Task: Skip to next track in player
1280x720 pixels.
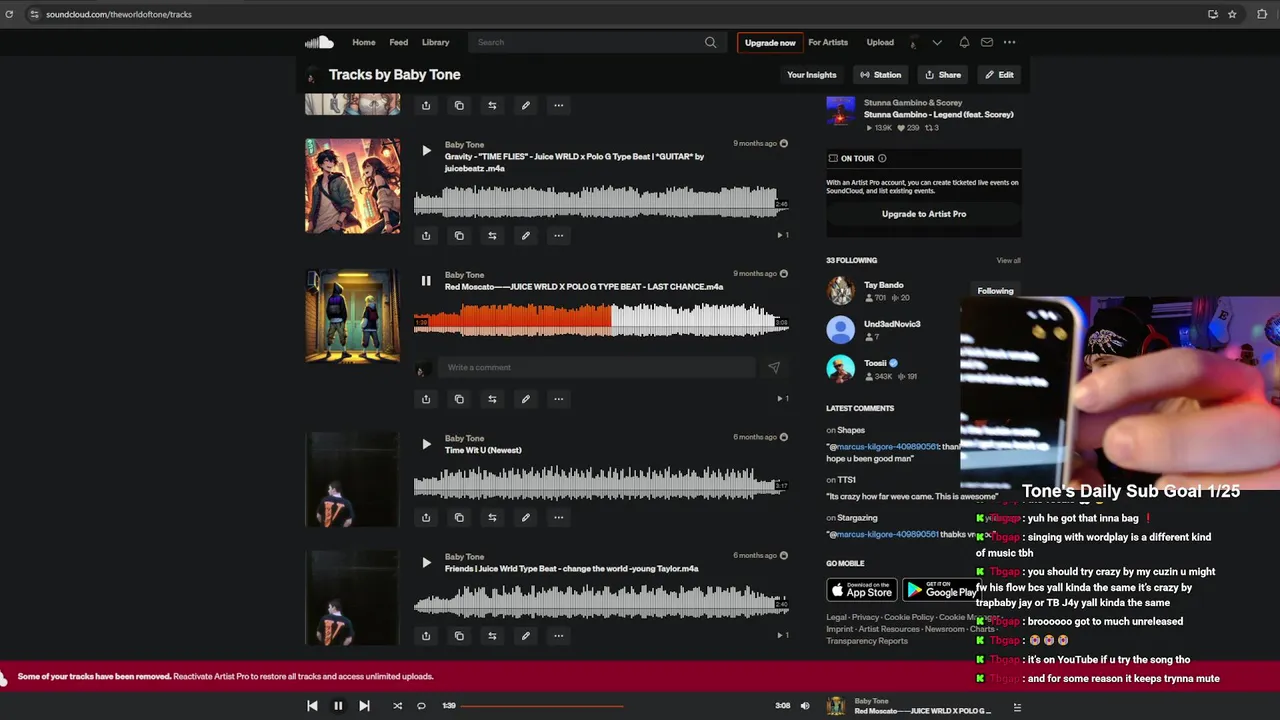Action: (364, 706)
